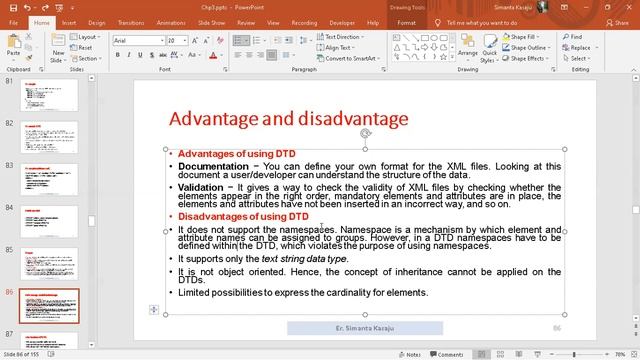Justify the text
640x360 pixels.
[x=271, y=55]
